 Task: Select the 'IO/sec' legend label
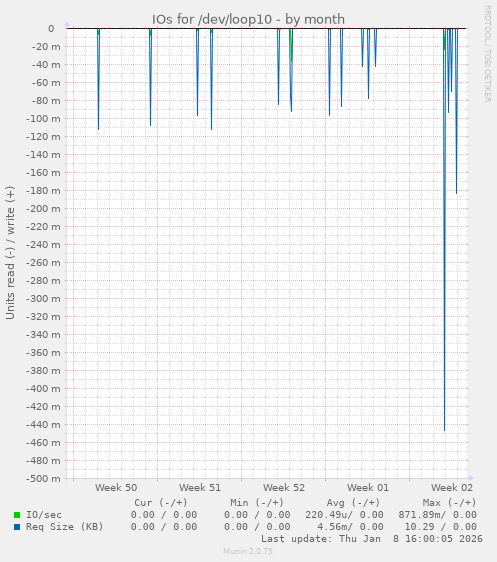tap(44, 515)
